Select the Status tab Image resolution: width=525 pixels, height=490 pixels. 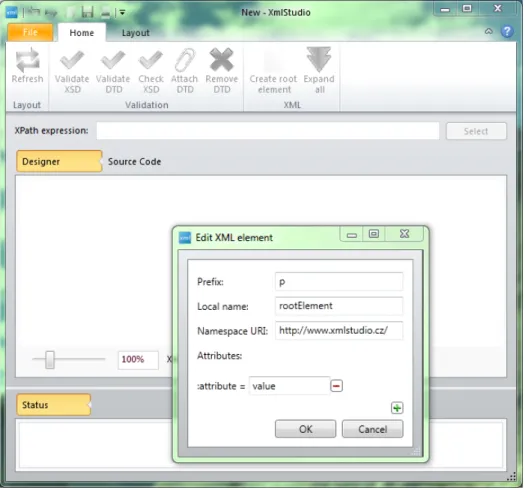click(x=54, y=406)
